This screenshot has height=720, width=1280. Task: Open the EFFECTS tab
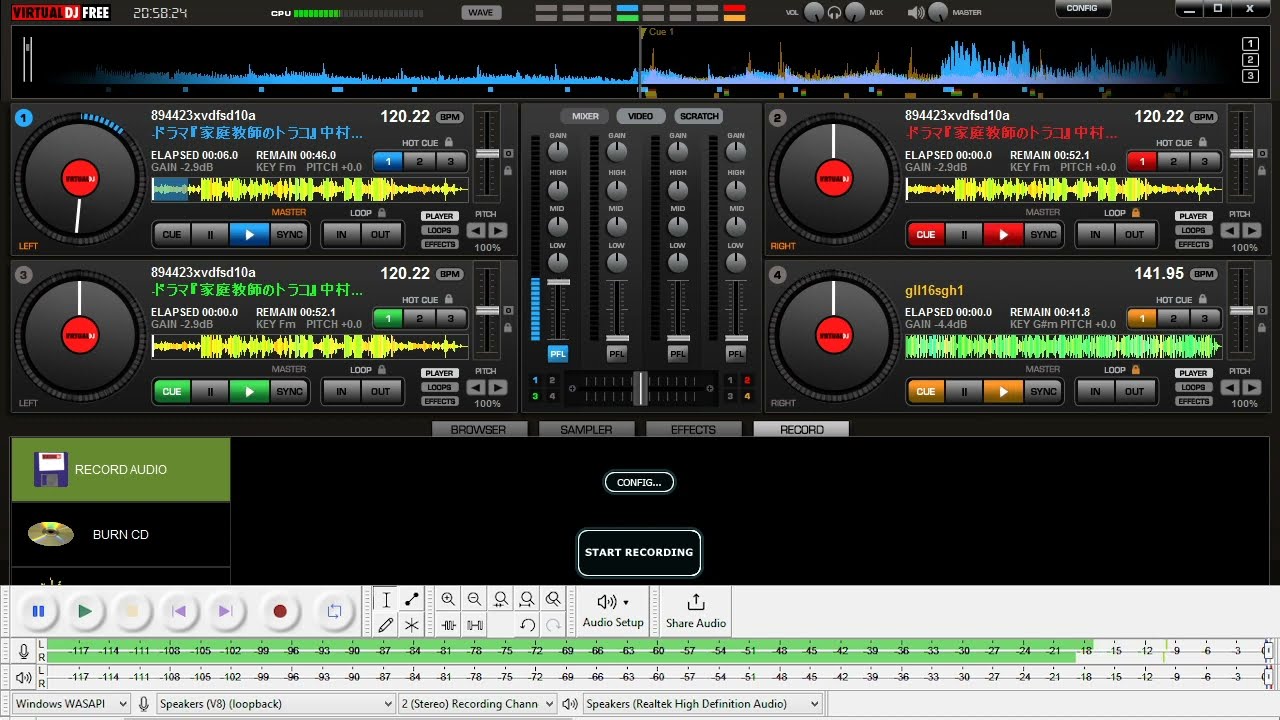(693, 430)
